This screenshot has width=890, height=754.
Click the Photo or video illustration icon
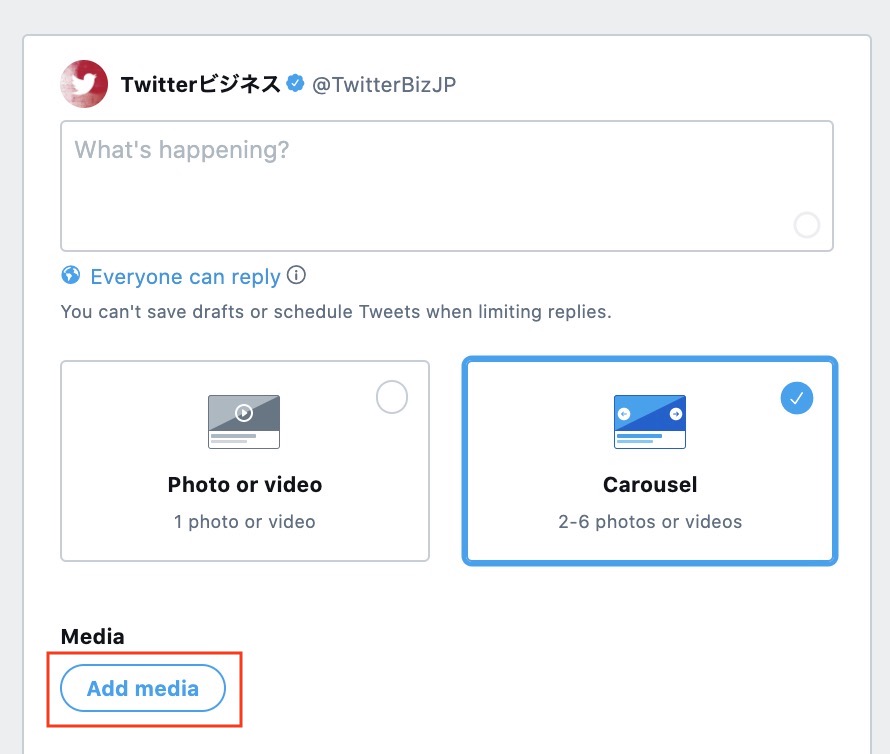[244, 421]
